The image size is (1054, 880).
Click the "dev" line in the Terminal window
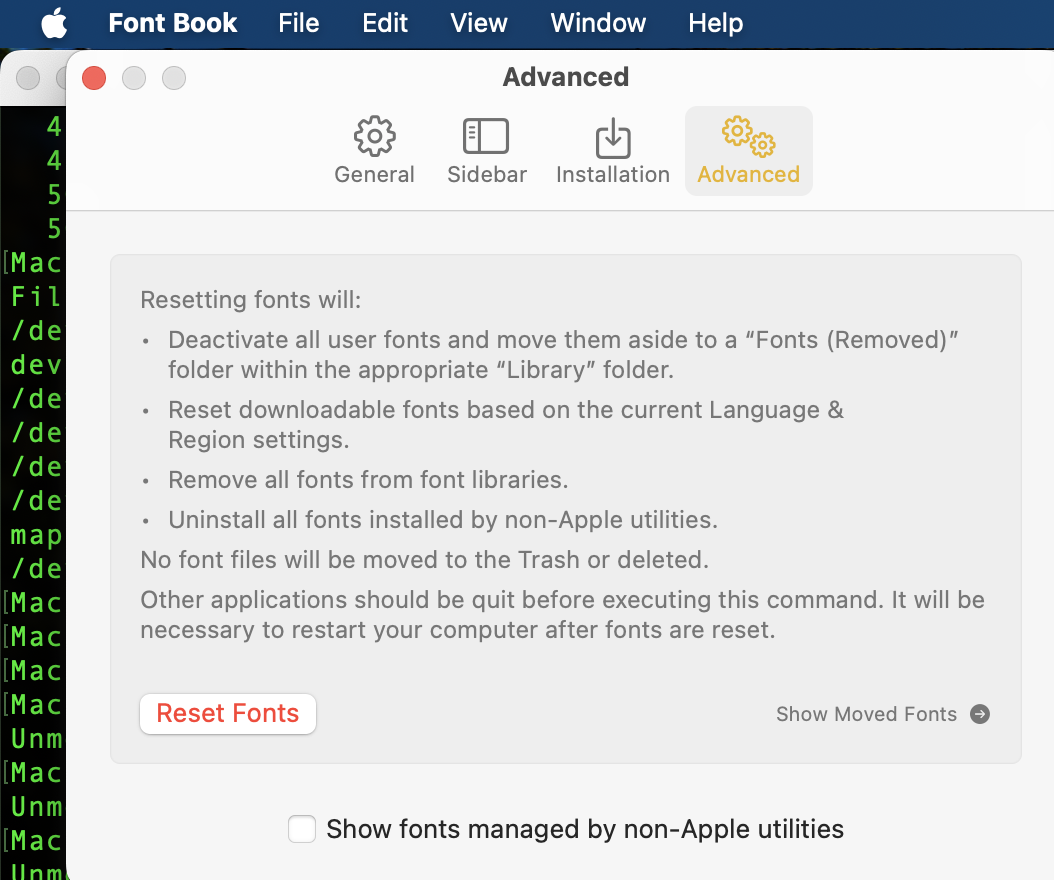pos(36,365)
